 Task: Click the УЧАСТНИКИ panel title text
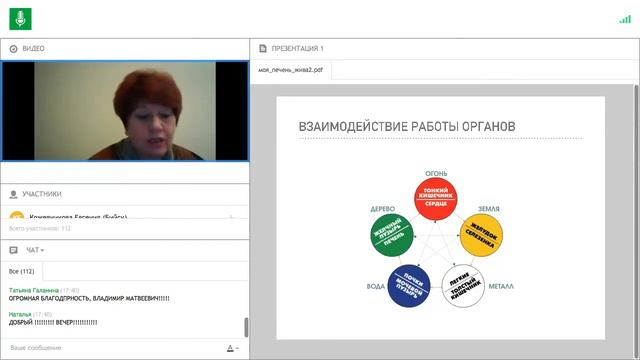pyautogui.click(x=42, y=194)
